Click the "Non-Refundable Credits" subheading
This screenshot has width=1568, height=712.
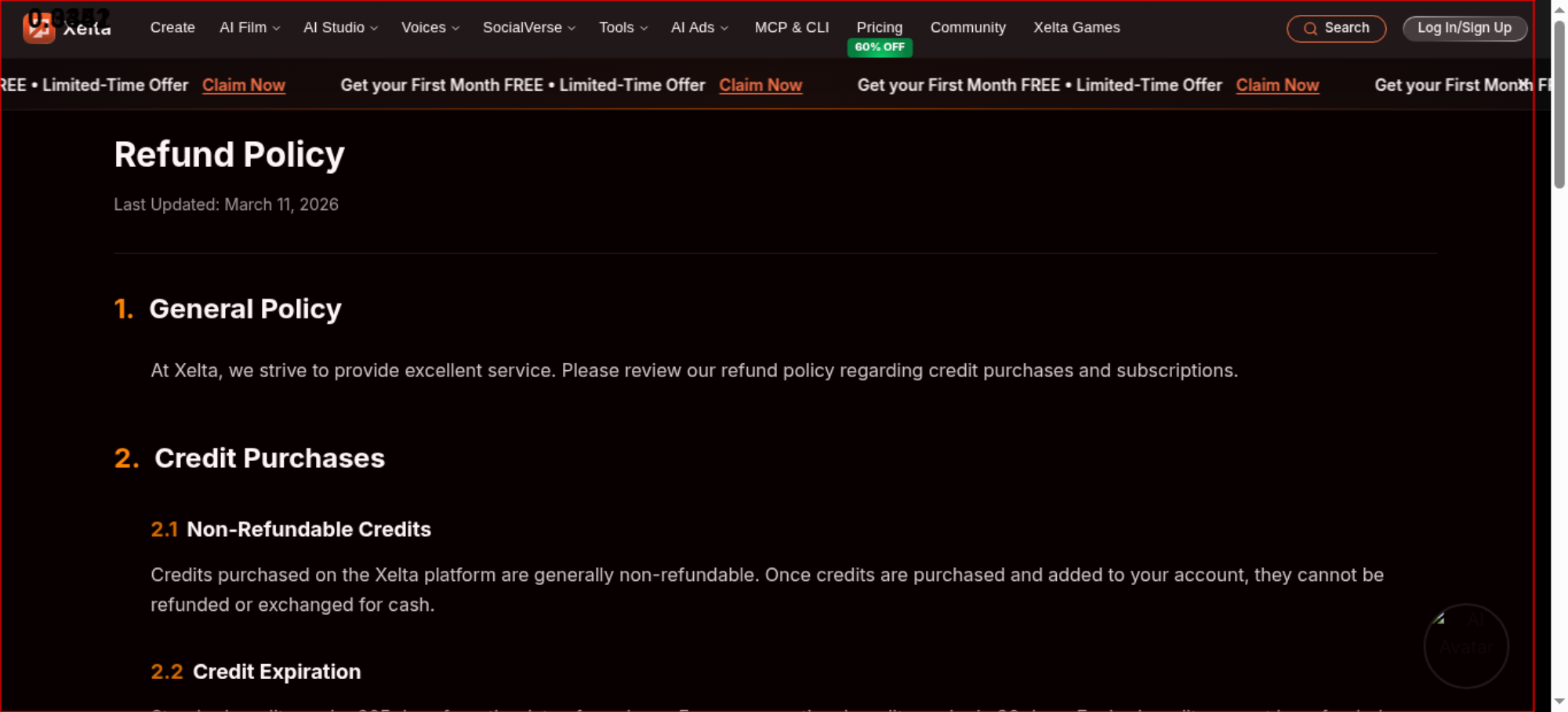tap(309, 529)
